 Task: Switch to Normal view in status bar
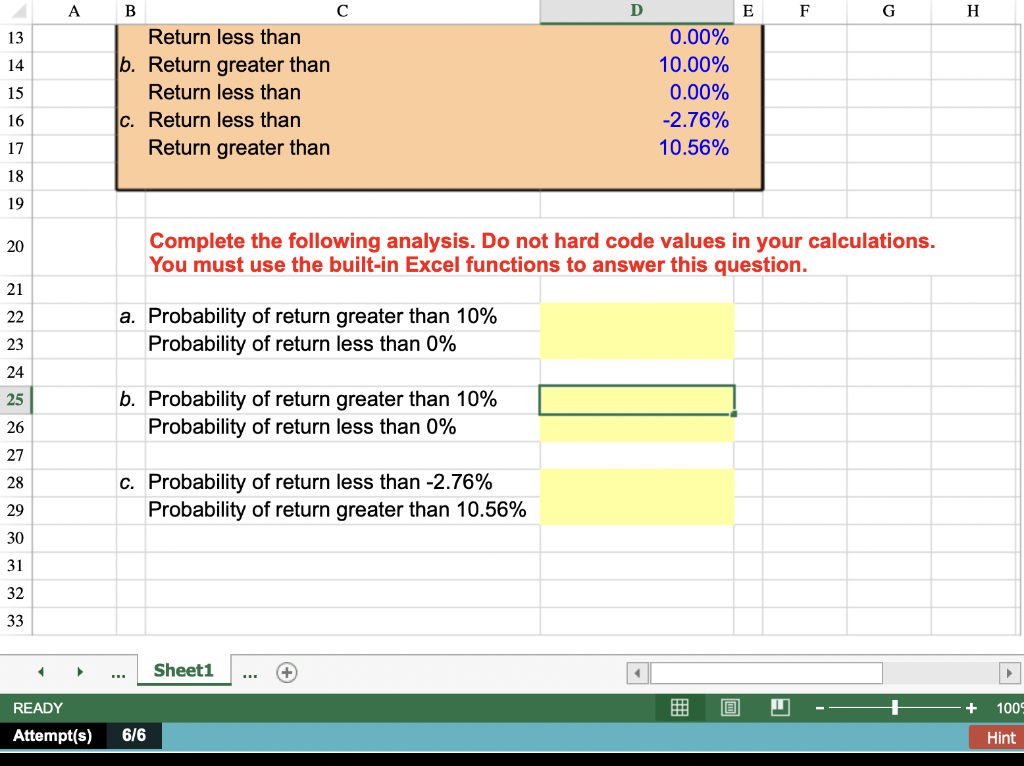click(x=680, y=707)
